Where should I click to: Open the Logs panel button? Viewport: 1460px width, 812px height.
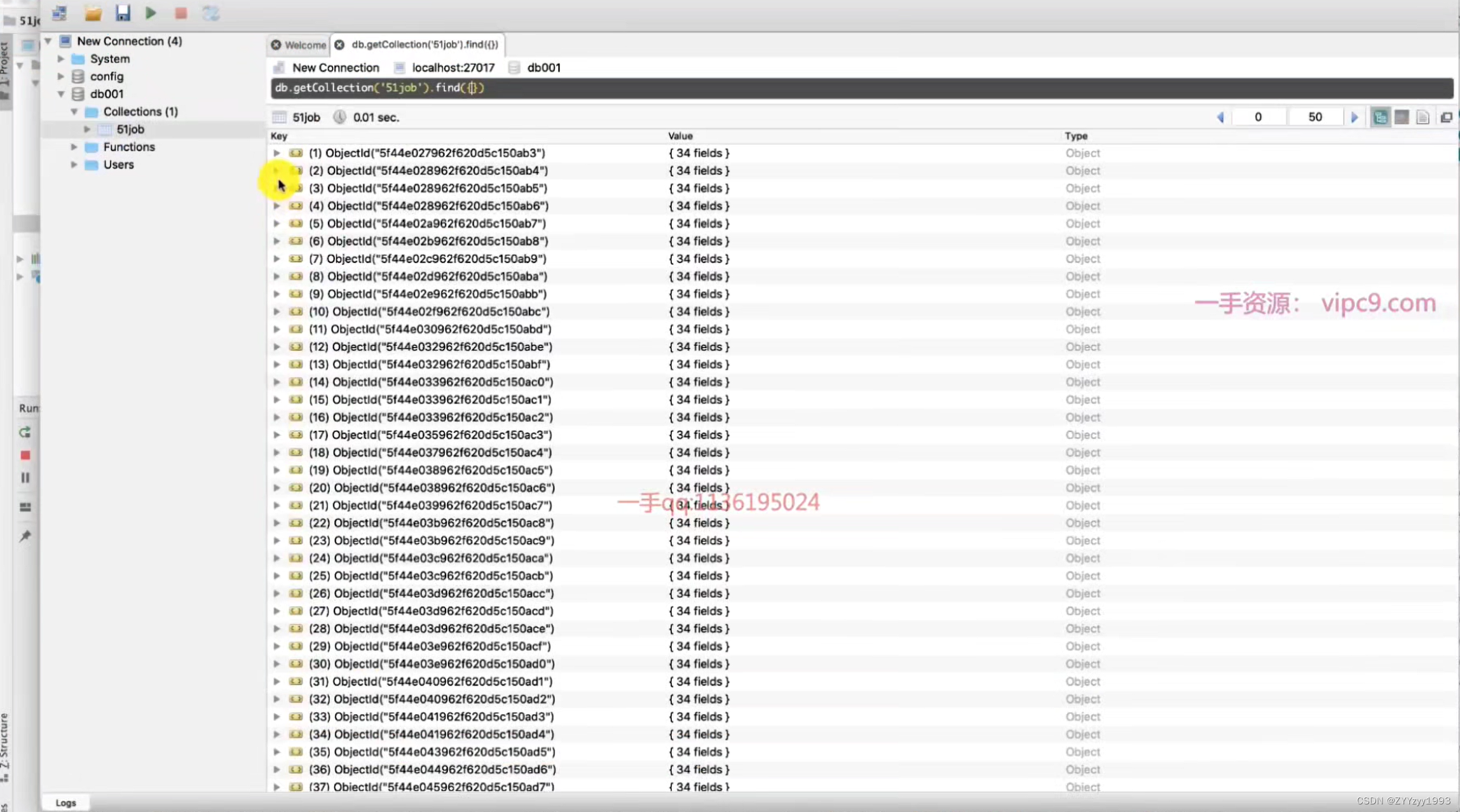65,802
